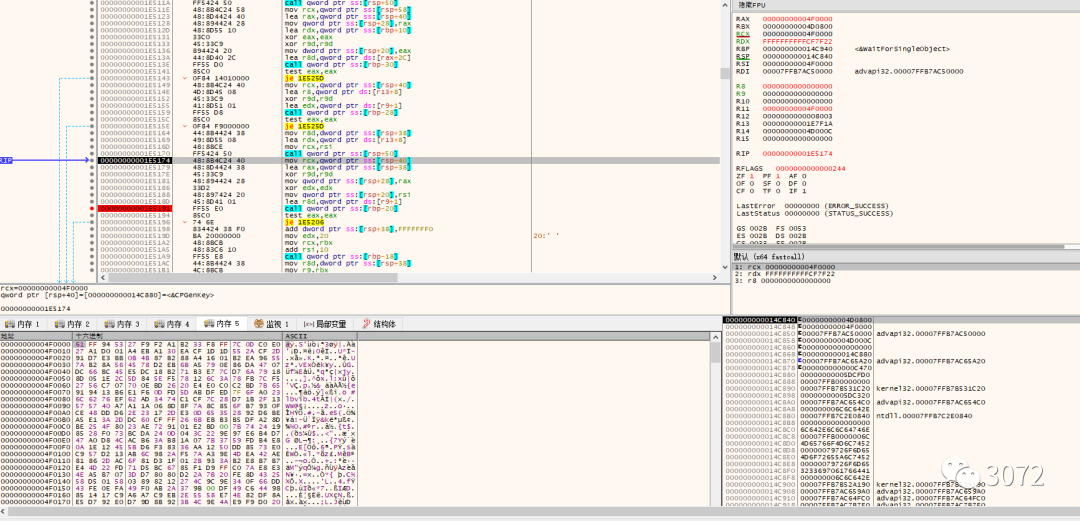The height and width of the screenshot is (521, 1080).
Task: Toggle breakpoint bullet at 00000000001E5159
Action: pos(92,112)
